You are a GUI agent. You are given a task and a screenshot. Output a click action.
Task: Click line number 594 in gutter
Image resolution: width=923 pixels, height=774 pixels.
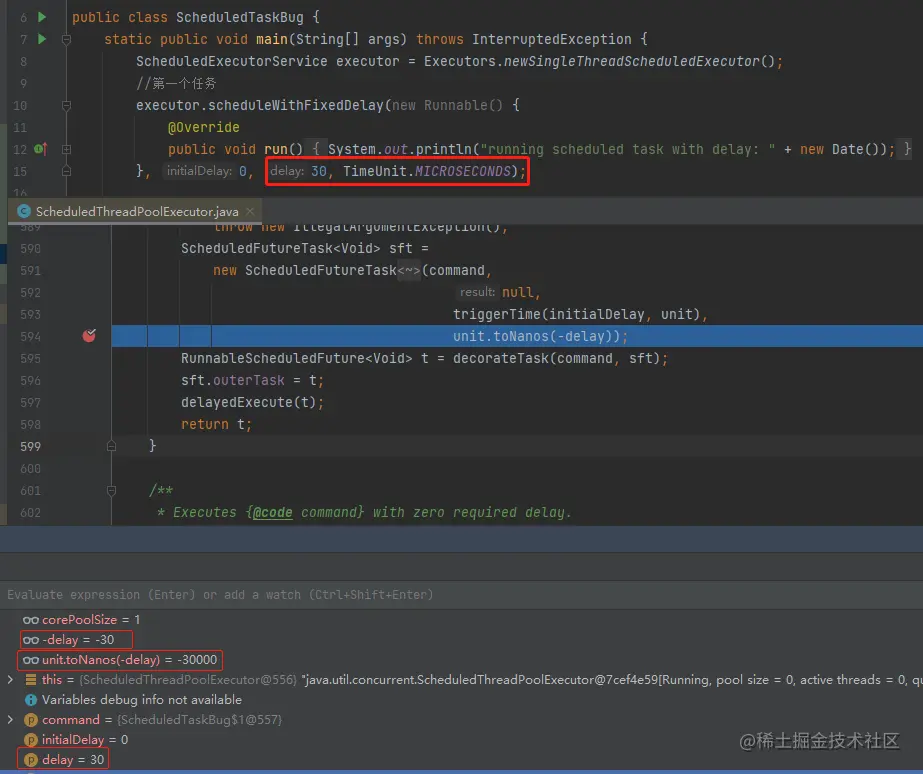pyautogui.click(x=31, y=337)
